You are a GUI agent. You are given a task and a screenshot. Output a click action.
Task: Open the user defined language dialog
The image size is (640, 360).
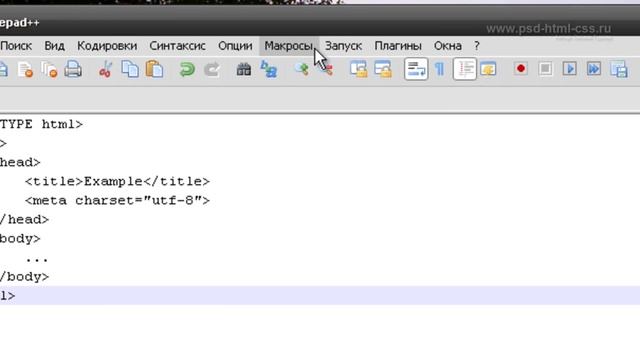pos(488,69)
